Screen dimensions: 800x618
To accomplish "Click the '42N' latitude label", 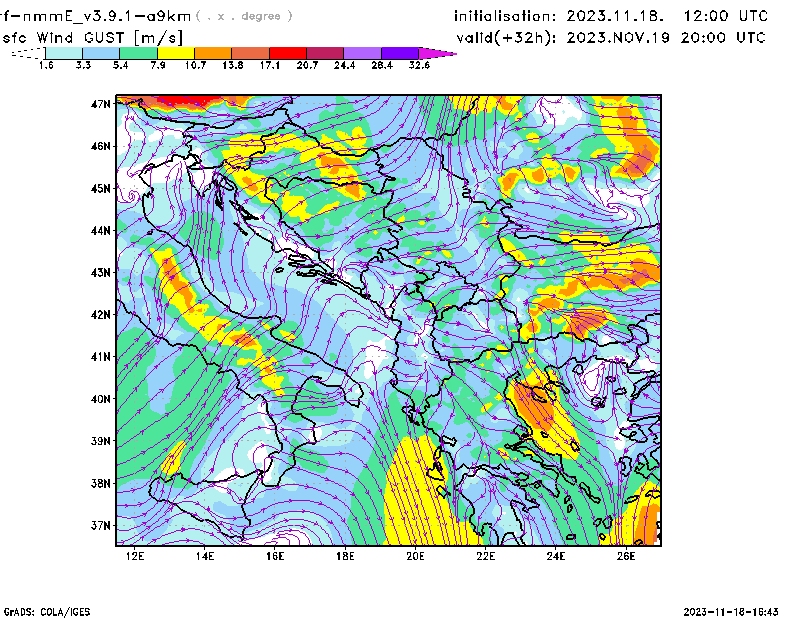I will (101, 315).
